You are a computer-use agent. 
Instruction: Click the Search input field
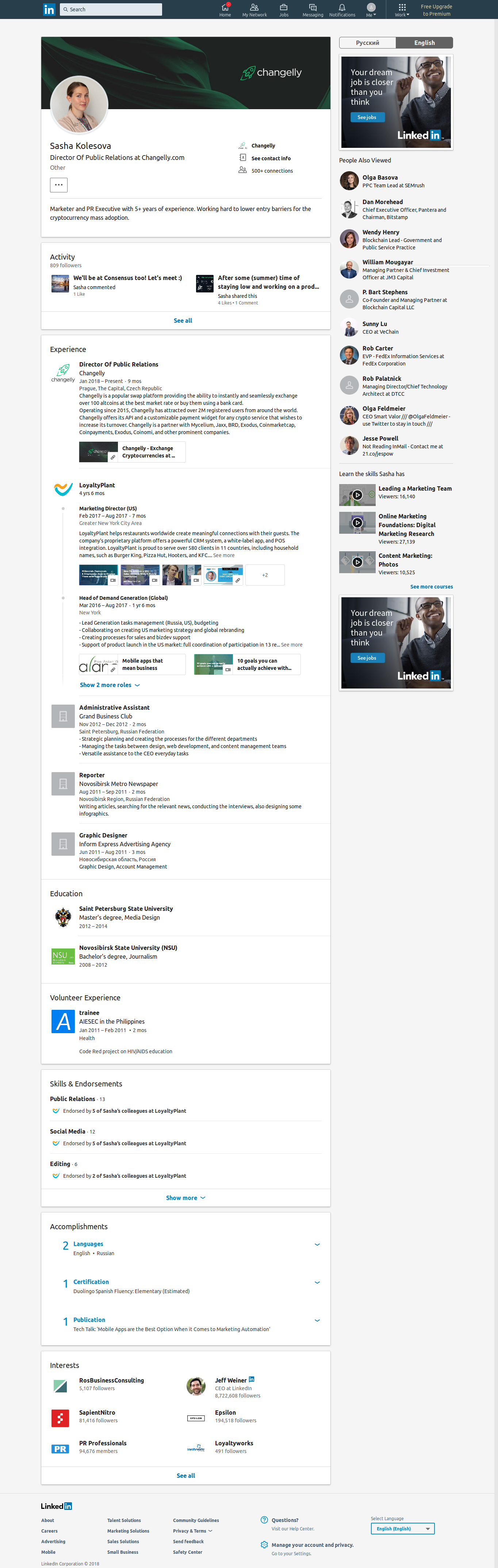coord(111,9)
